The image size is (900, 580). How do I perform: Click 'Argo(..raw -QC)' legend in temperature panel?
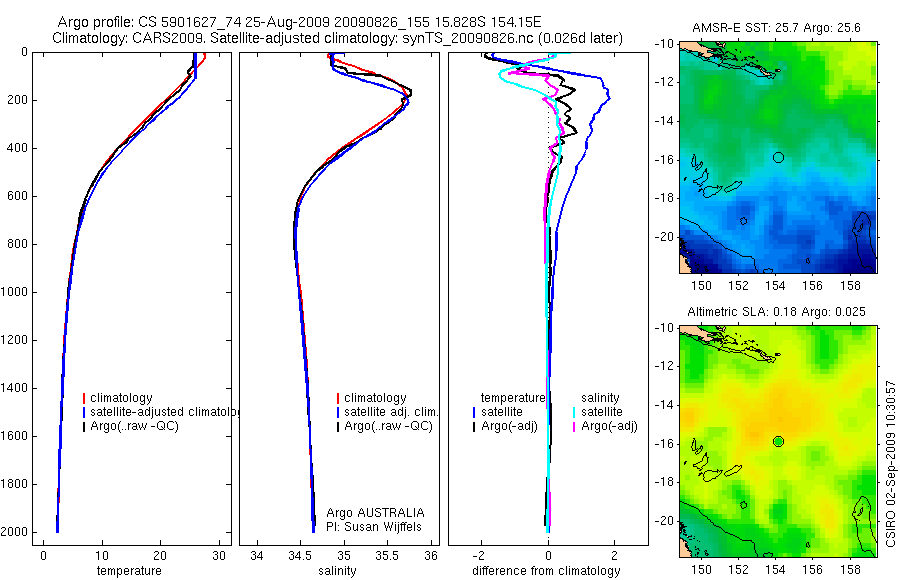[x=134, y=426]
